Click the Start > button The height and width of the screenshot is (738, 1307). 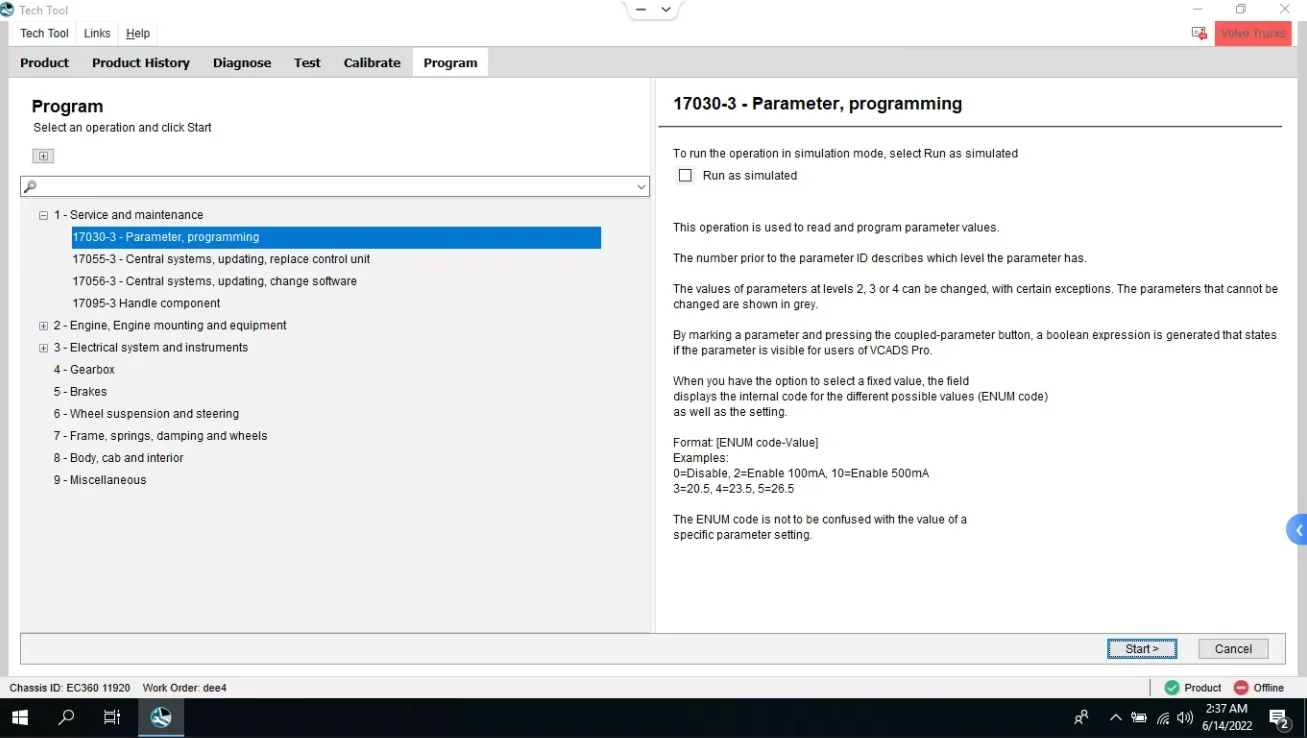tap(1142, 649)
